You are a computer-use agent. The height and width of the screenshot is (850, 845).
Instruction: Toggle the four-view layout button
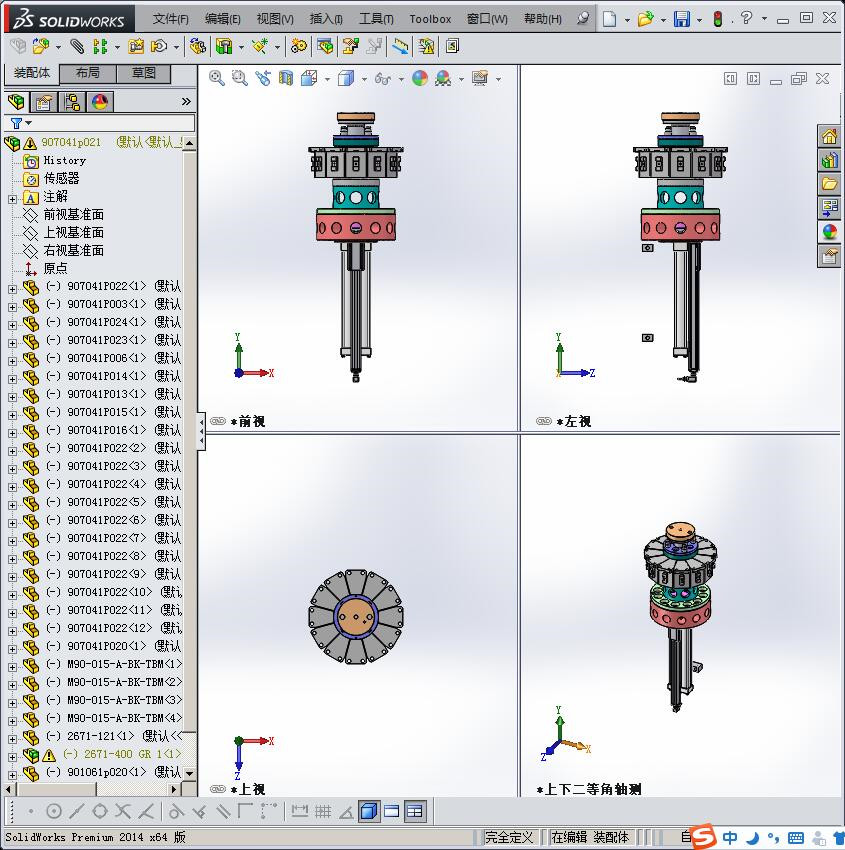point(415,811)
